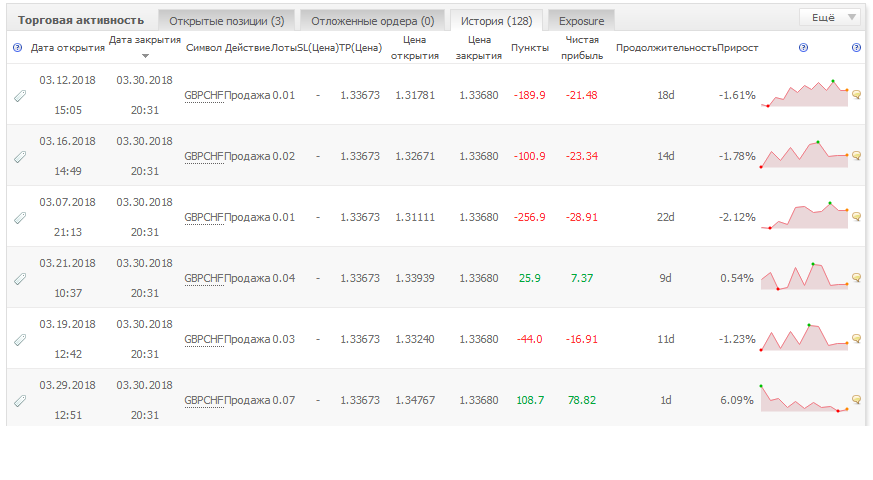
Task: Click paperclip icon in 03.12.2018 row
Action: point(20,96)
